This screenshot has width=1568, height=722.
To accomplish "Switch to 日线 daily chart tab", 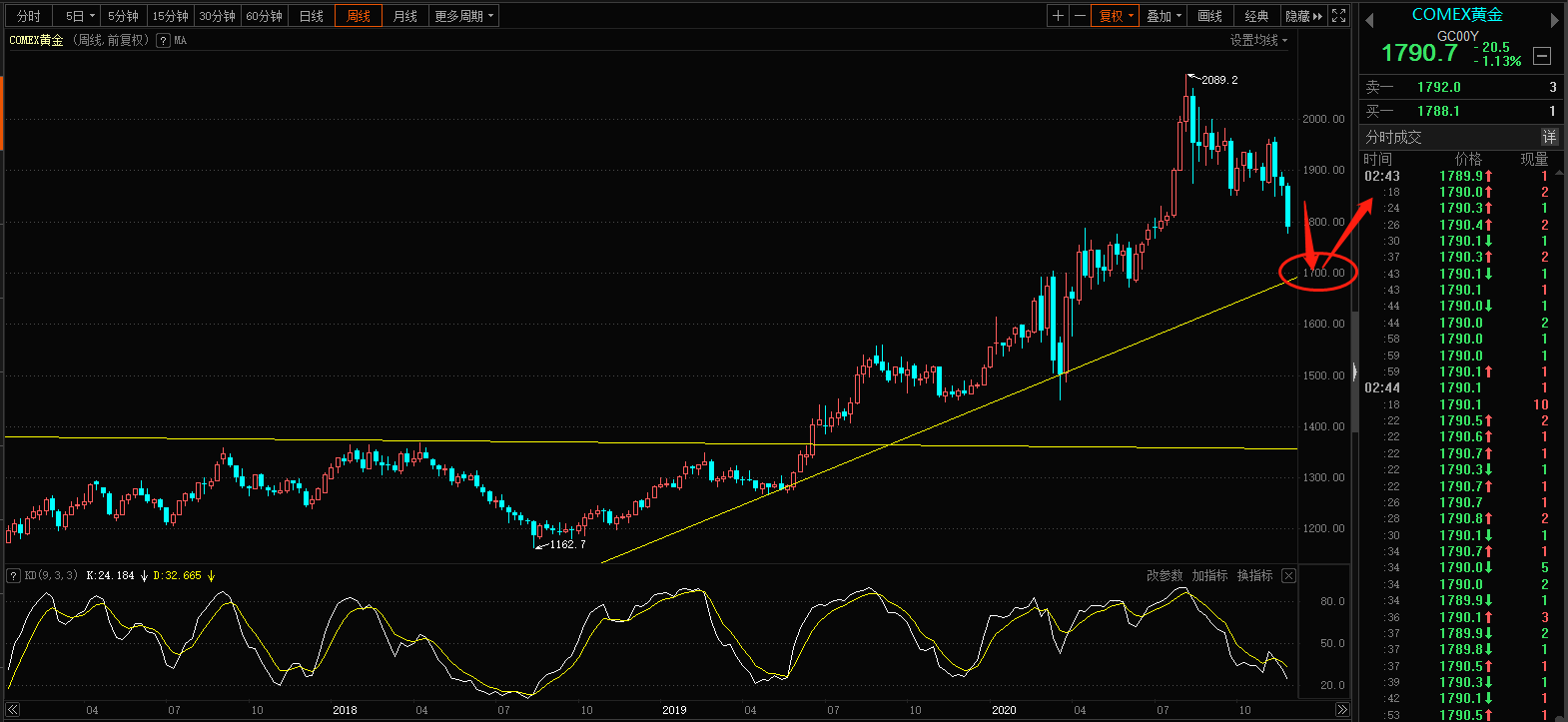I will coord(312,16).
